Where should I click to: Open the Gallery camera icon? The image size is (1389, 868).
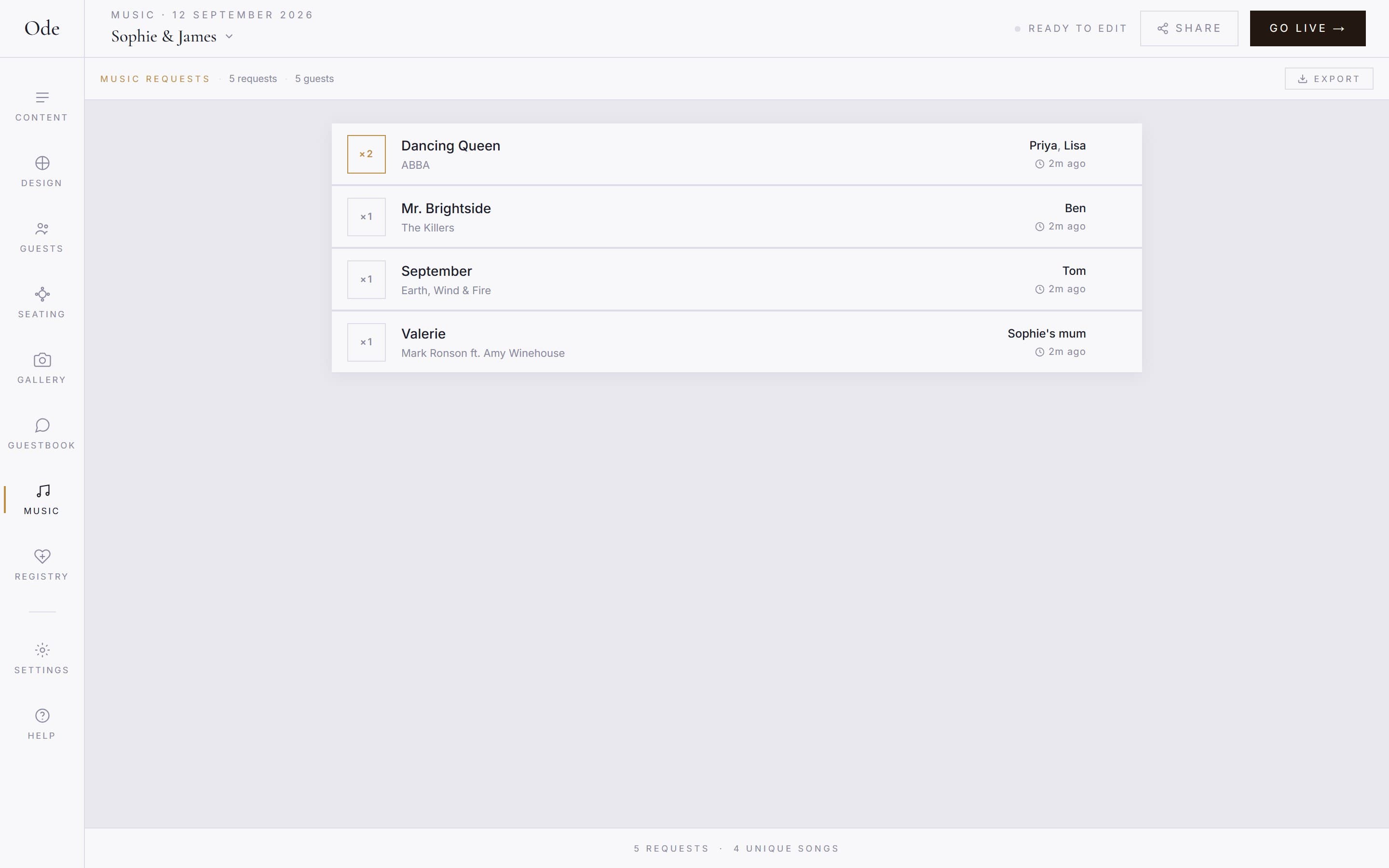tap(42, 360)
